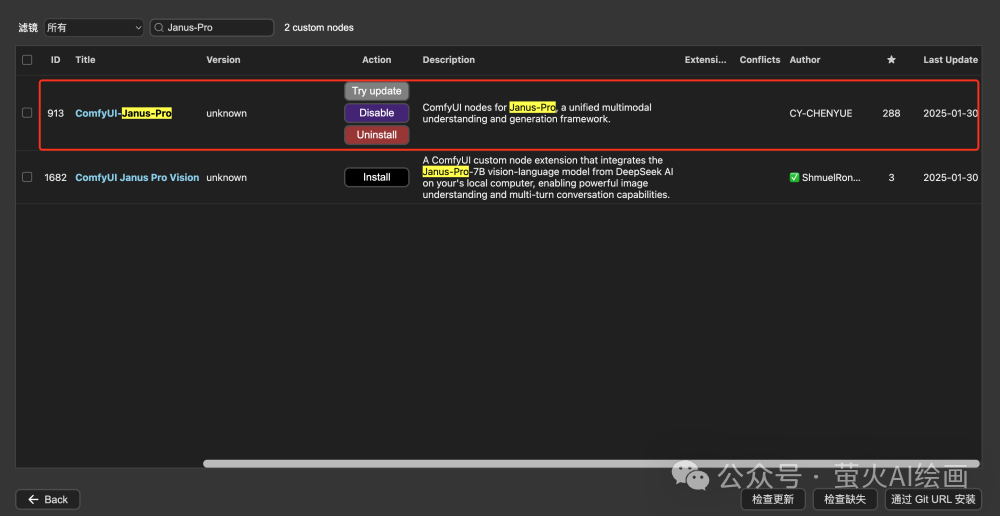Image resolution: width=1000 pixels, height=516 pixels.
Task: Sort by the Author column header
Action: click(x=805, y=60)
